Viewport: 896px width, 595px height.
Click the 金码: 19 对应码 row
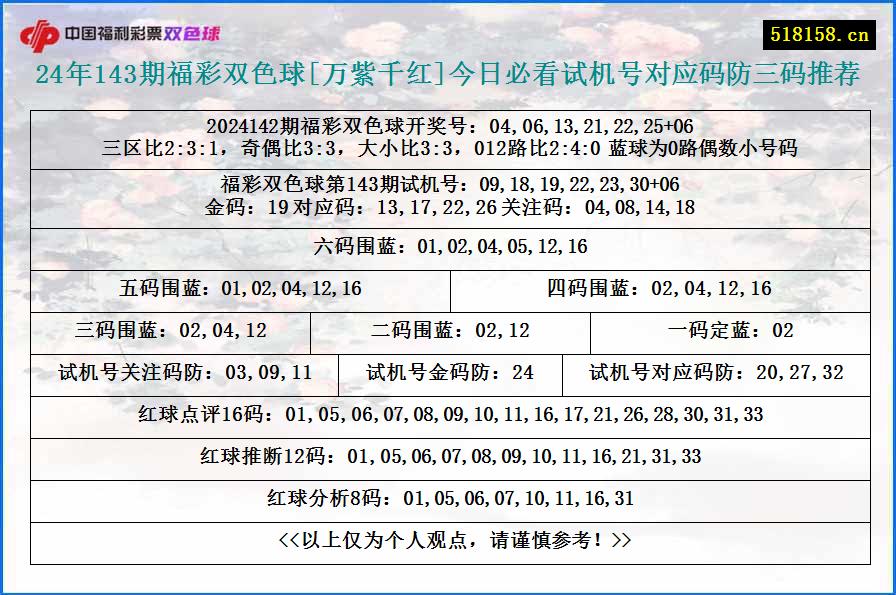click(448, 209)
